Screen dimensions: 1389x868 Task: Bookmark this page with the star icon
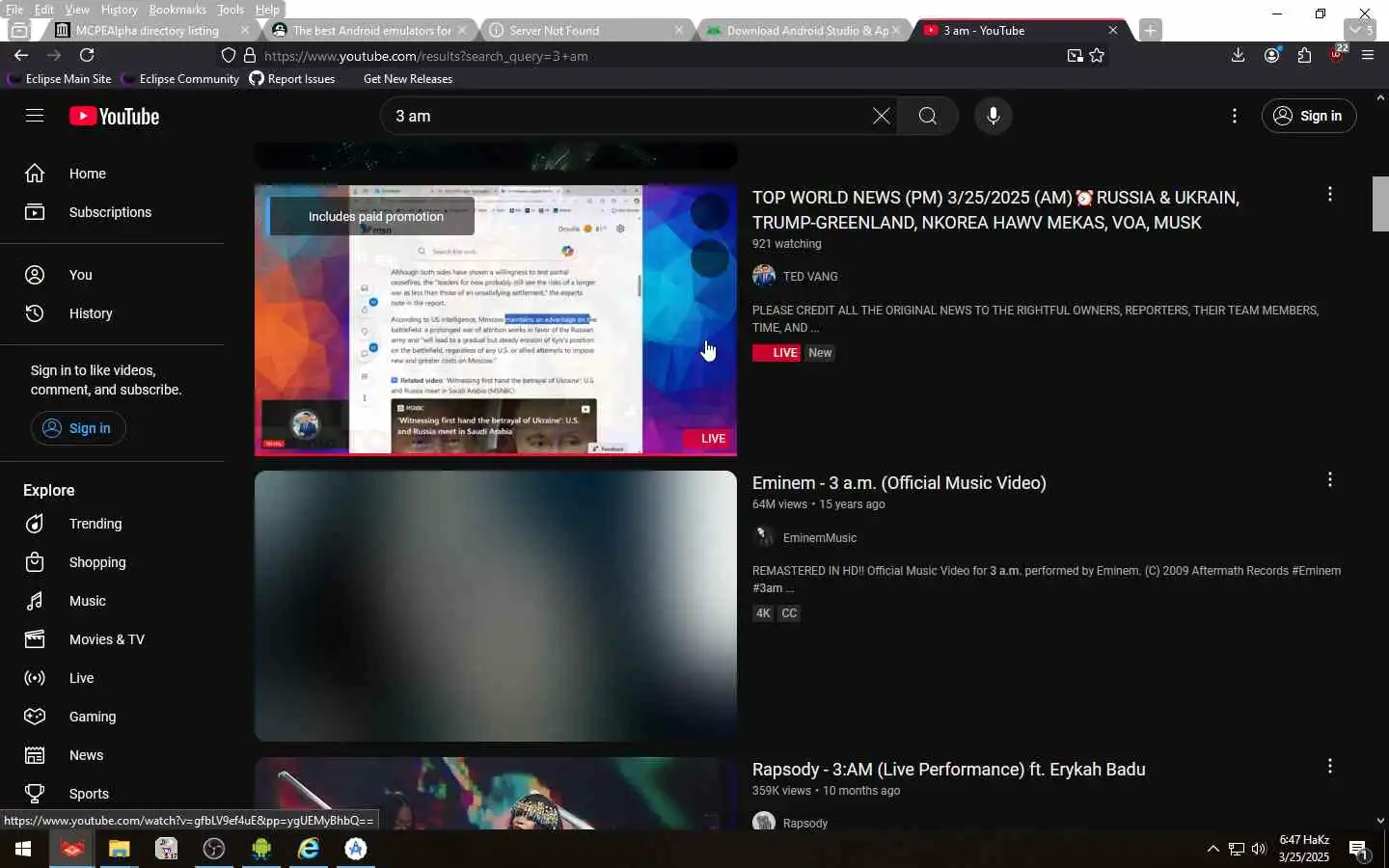click(1097, 56)
